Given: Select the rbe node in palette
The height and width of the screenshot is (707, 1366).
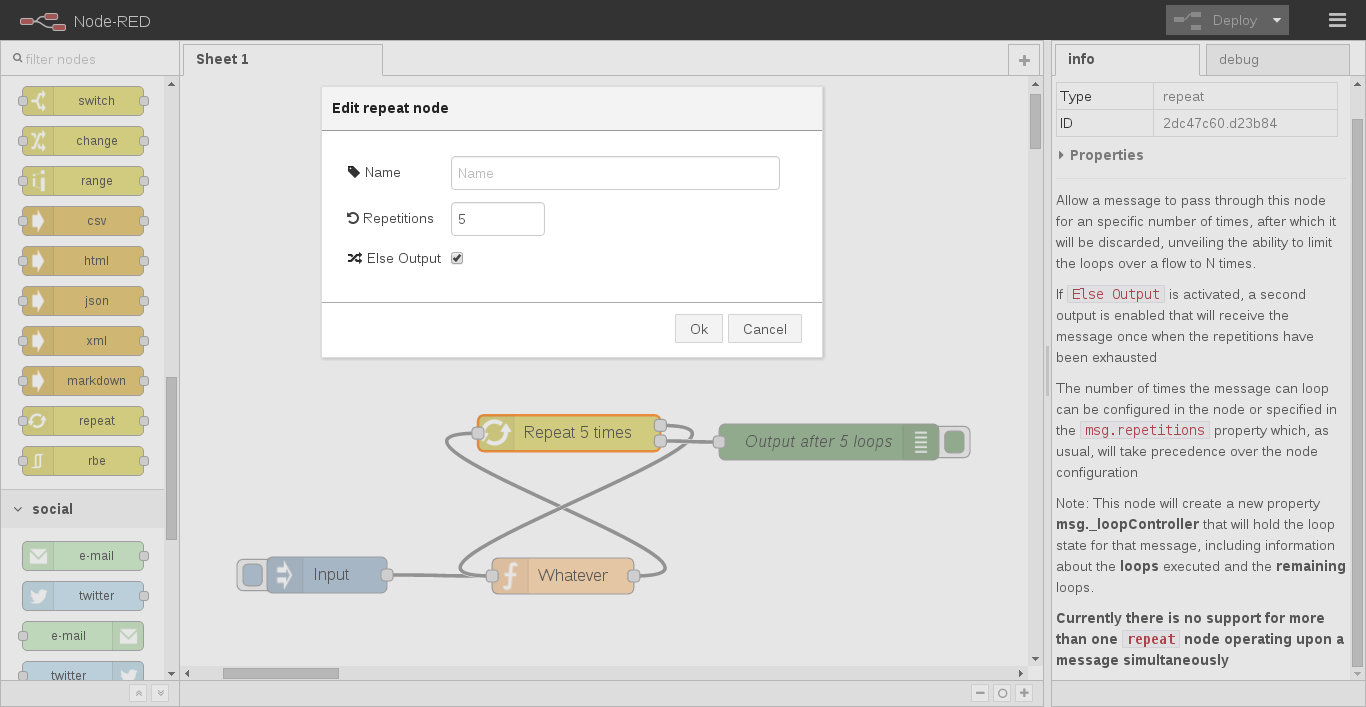Looking at the screenshot, I should point(83,461).
